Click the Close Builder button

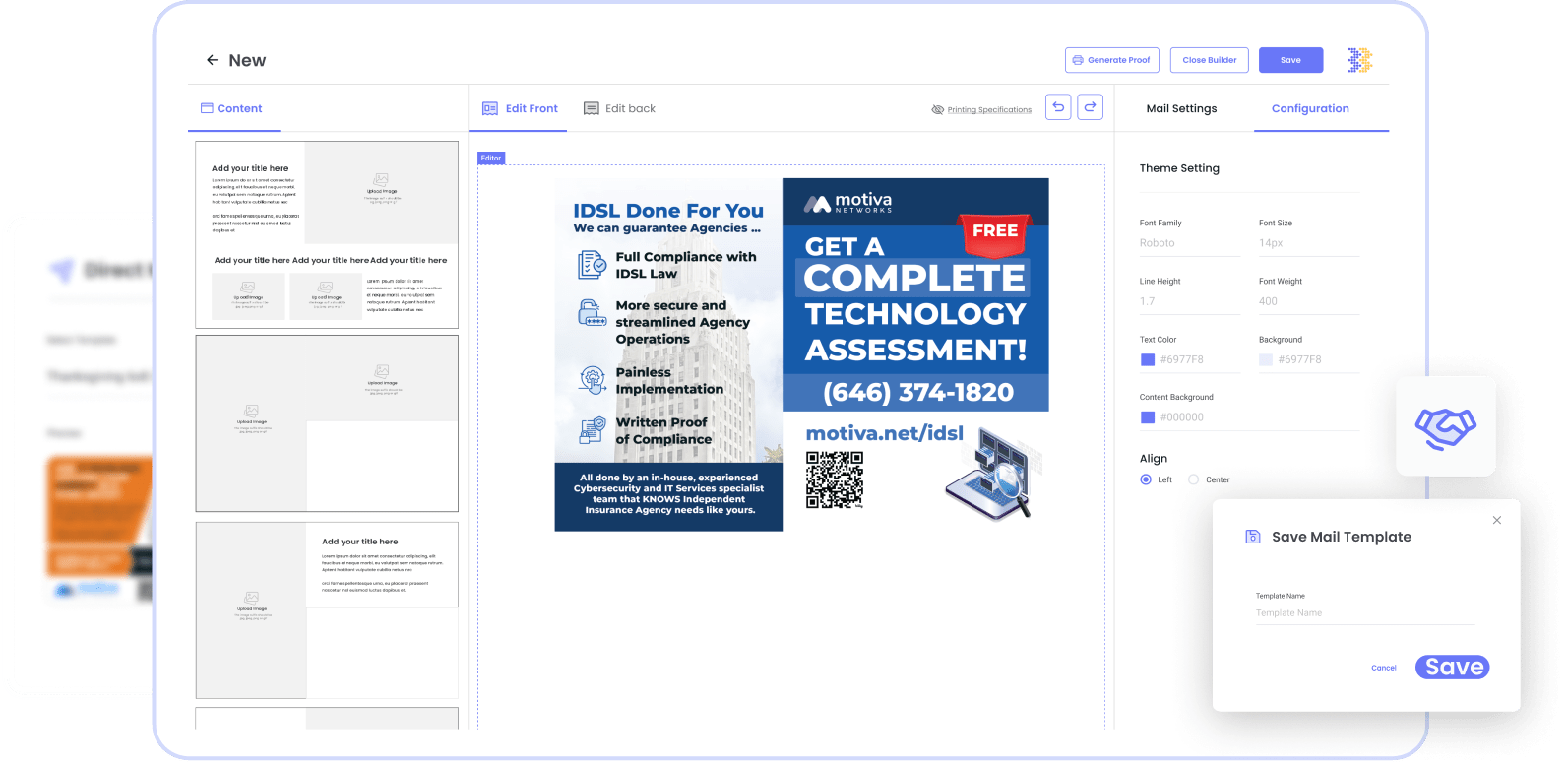[1210, 60]
